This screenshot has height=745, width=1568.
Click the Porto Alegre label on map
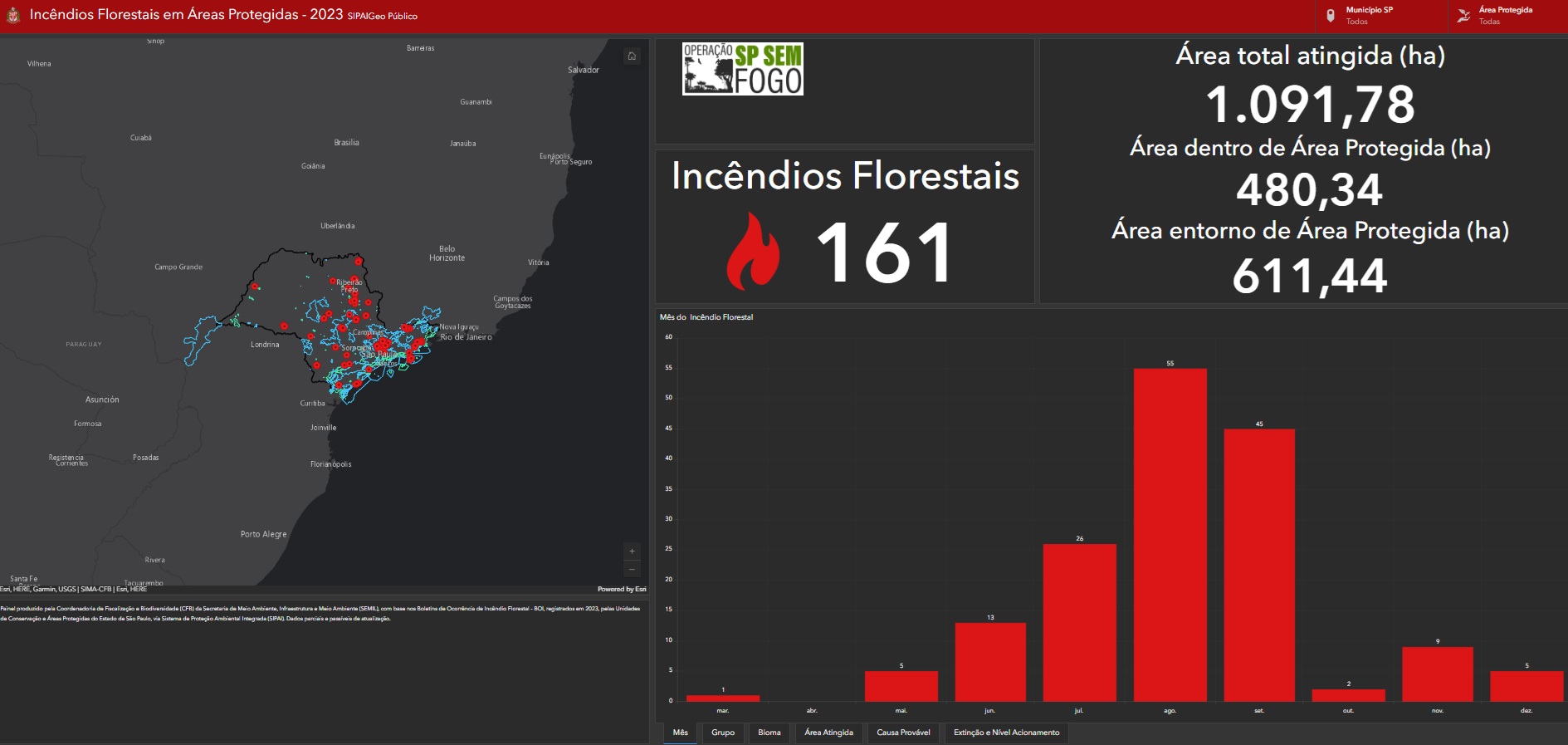[x=263, y=534]
